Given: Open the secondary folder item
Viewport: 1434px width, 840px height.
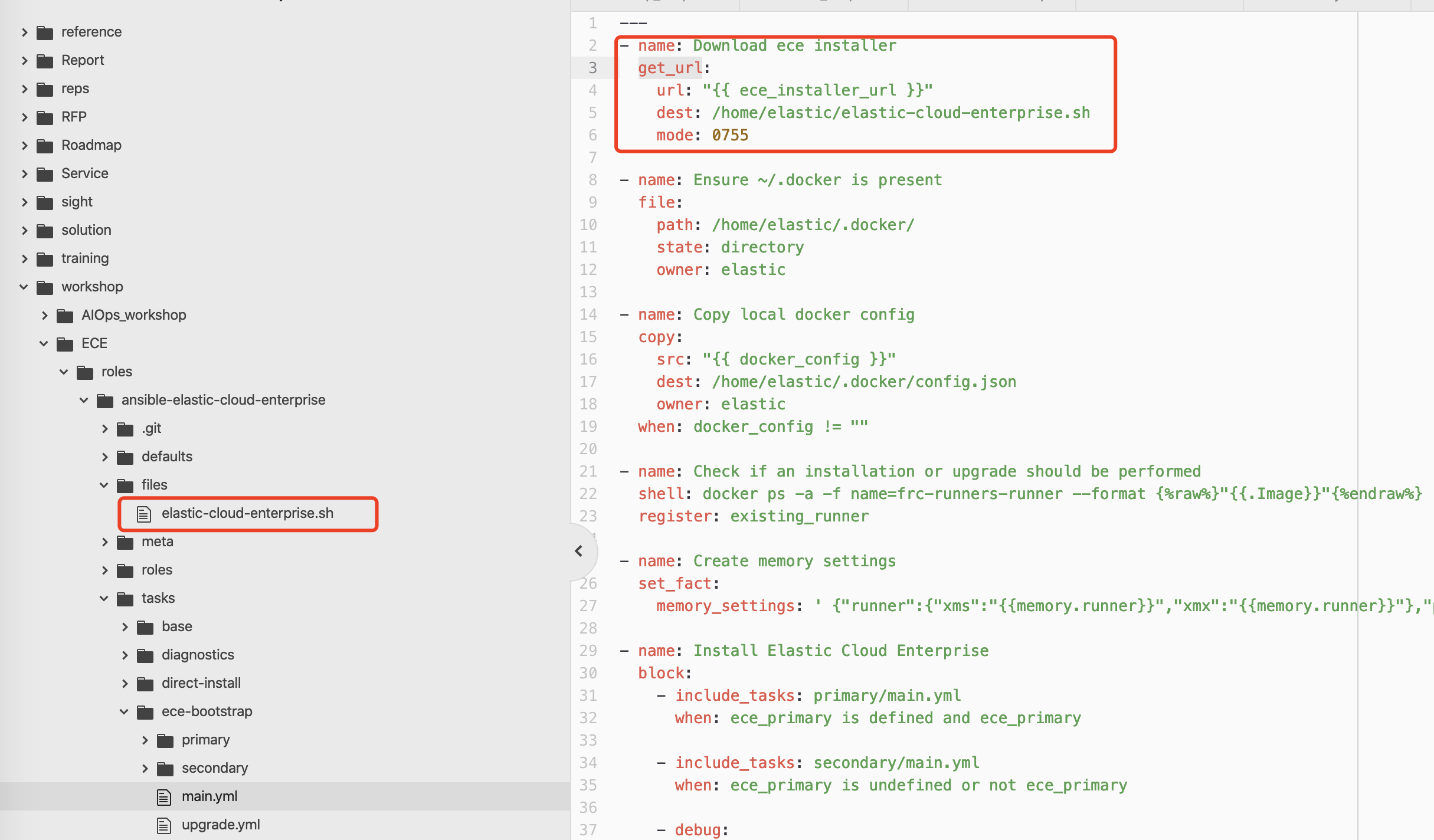Looking at the screenshot, I should 214,768.
